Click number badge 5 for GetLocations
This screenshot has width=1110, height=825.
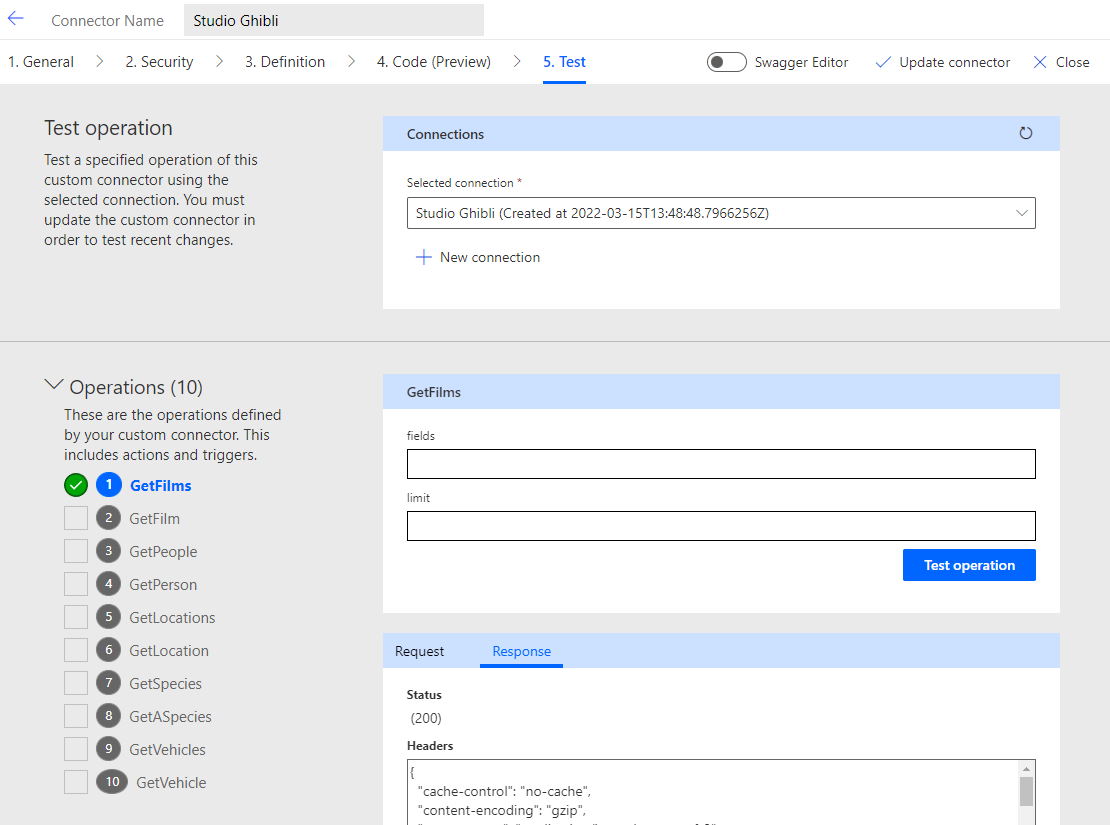click(108, 617)
